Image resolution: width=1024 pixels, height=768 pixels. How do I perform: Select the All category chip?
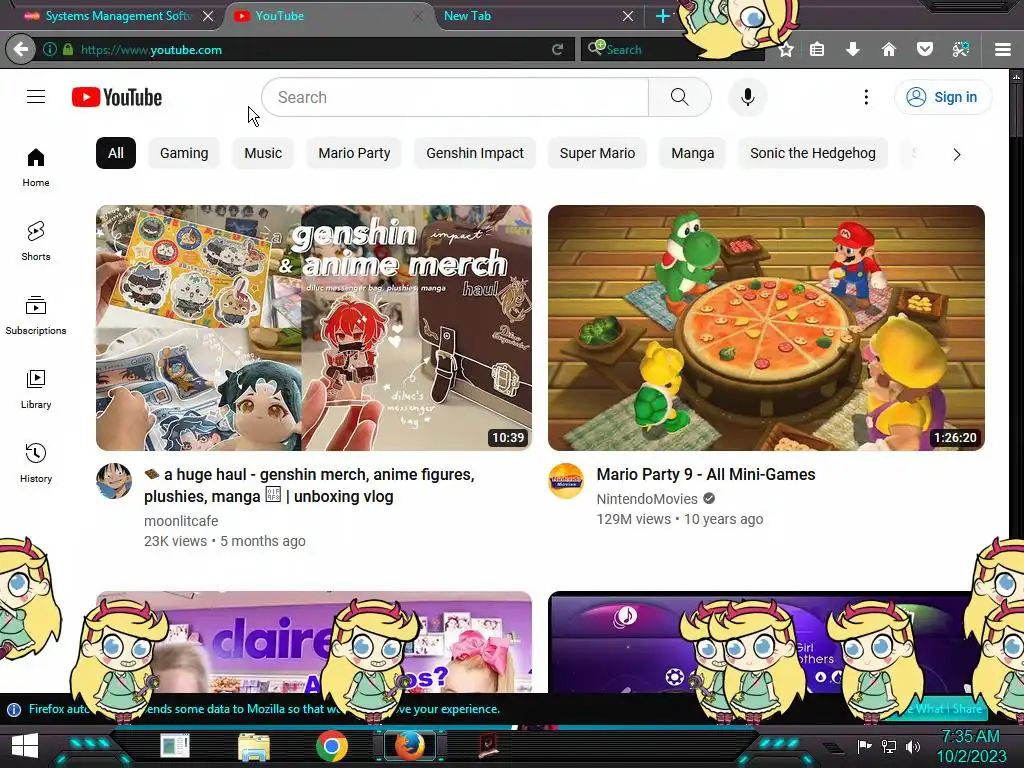[x=116, y=153]
